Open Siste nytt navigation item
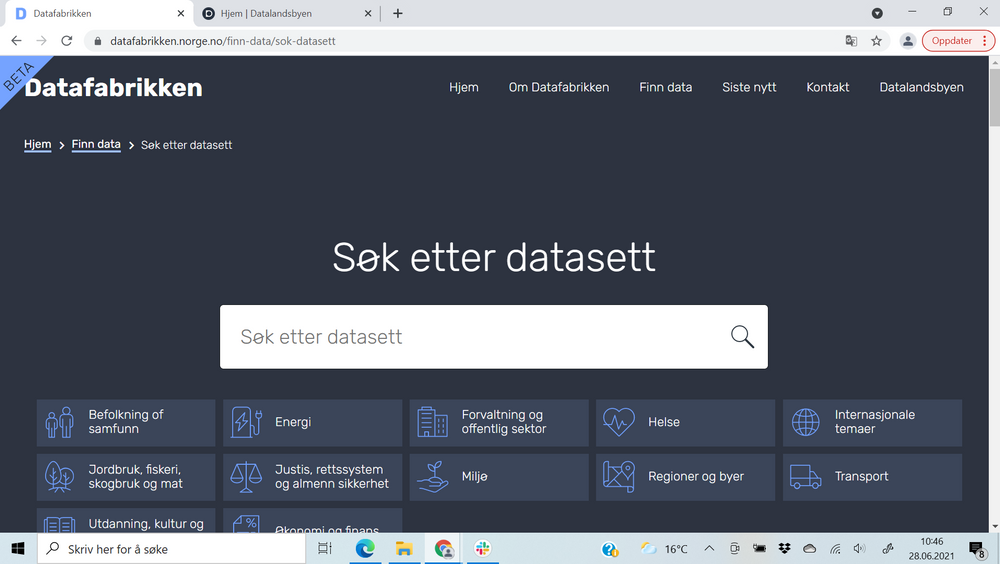 pos(749,87)
